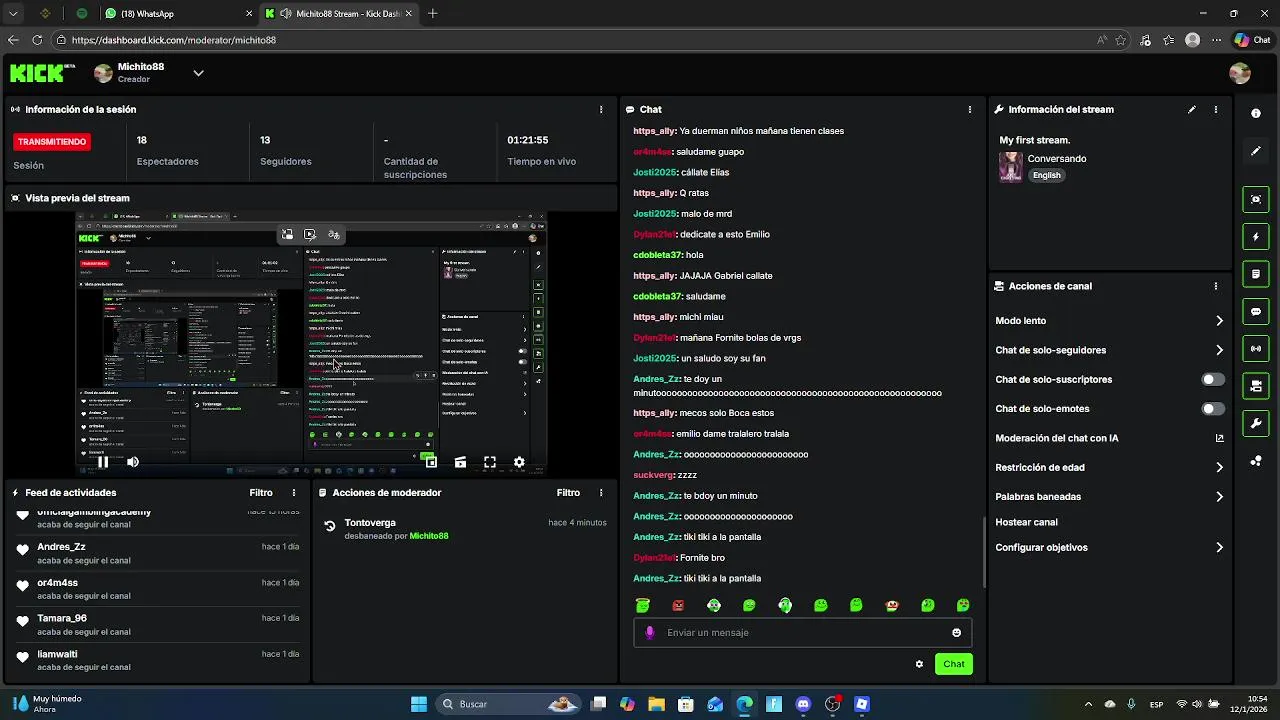Image resolution: width=1280 pixels, height=720 pixels.
Task: Toggle the activity feed lightning widget in sidebar
Action: click(x=1256, y=237)
